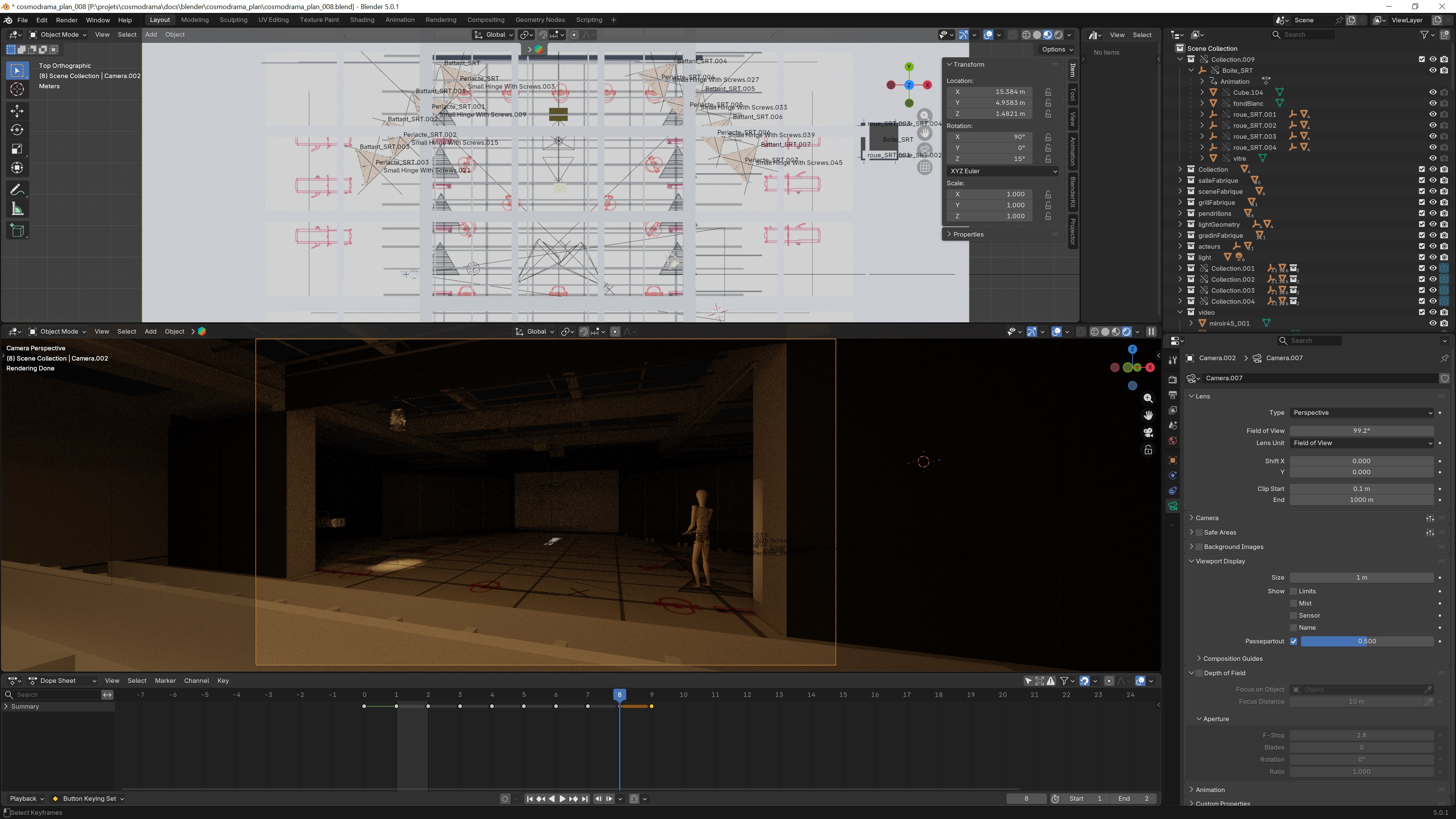Viewport: 1456px width, 819px height.
Task: Toggle the Passepartout checkbox
Action: (1293, 641)
